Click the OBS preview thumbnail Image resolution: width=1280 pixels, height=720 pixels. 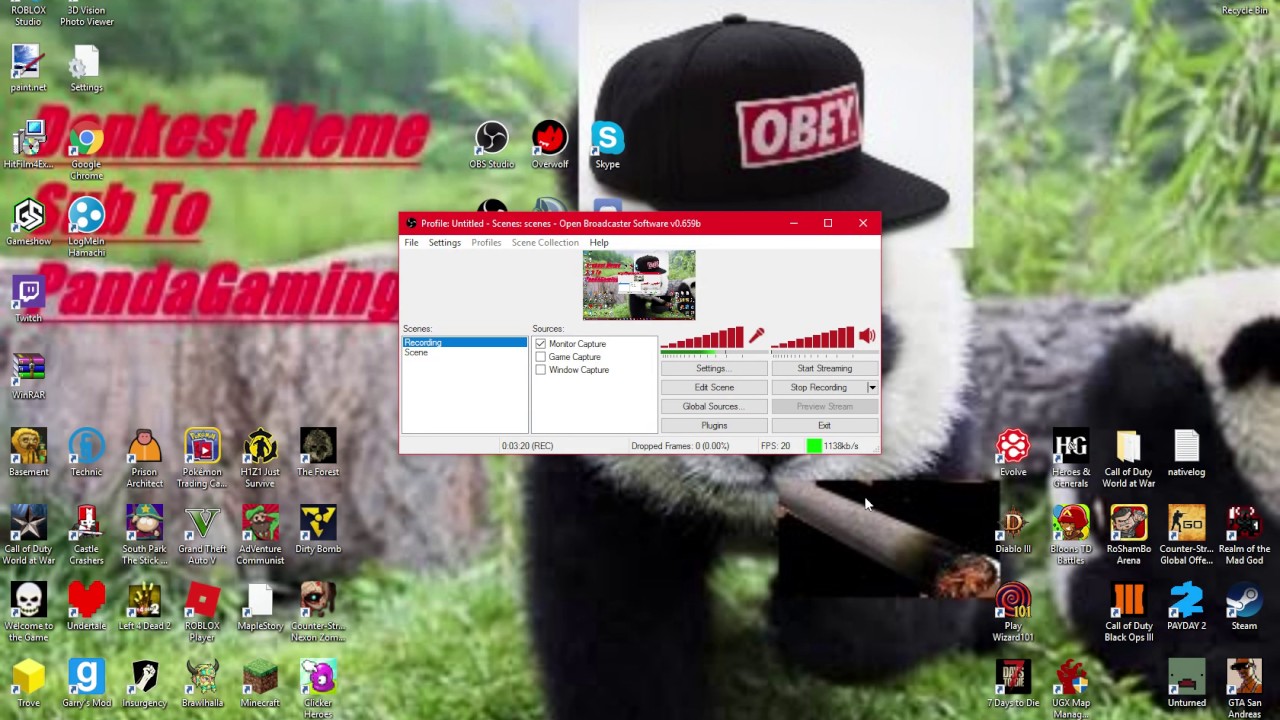[639, 285]
